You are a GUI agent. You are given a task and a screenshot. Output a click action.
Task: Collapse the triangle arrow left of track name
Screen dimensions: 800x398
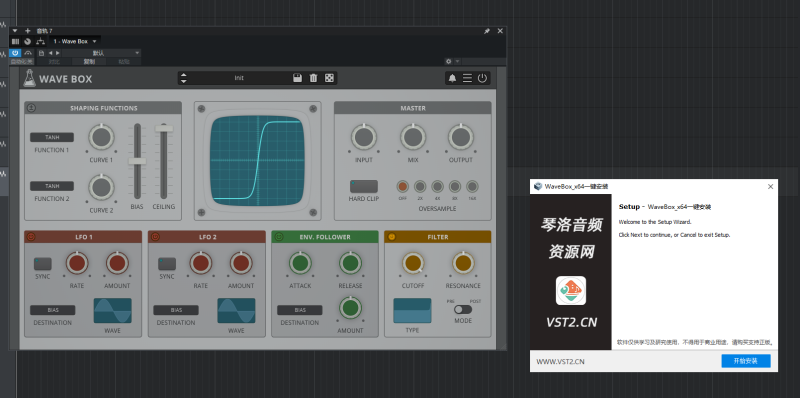[15, 31]
